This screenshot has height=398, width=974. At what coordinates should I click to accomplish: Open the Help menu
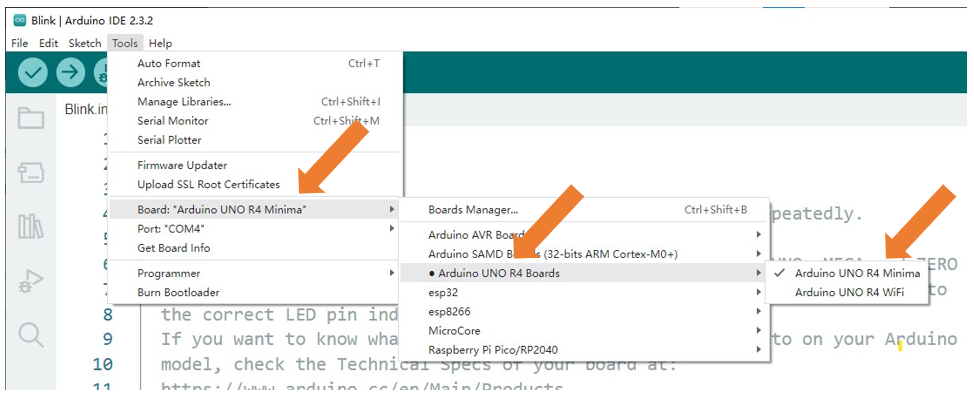point(160,43)
